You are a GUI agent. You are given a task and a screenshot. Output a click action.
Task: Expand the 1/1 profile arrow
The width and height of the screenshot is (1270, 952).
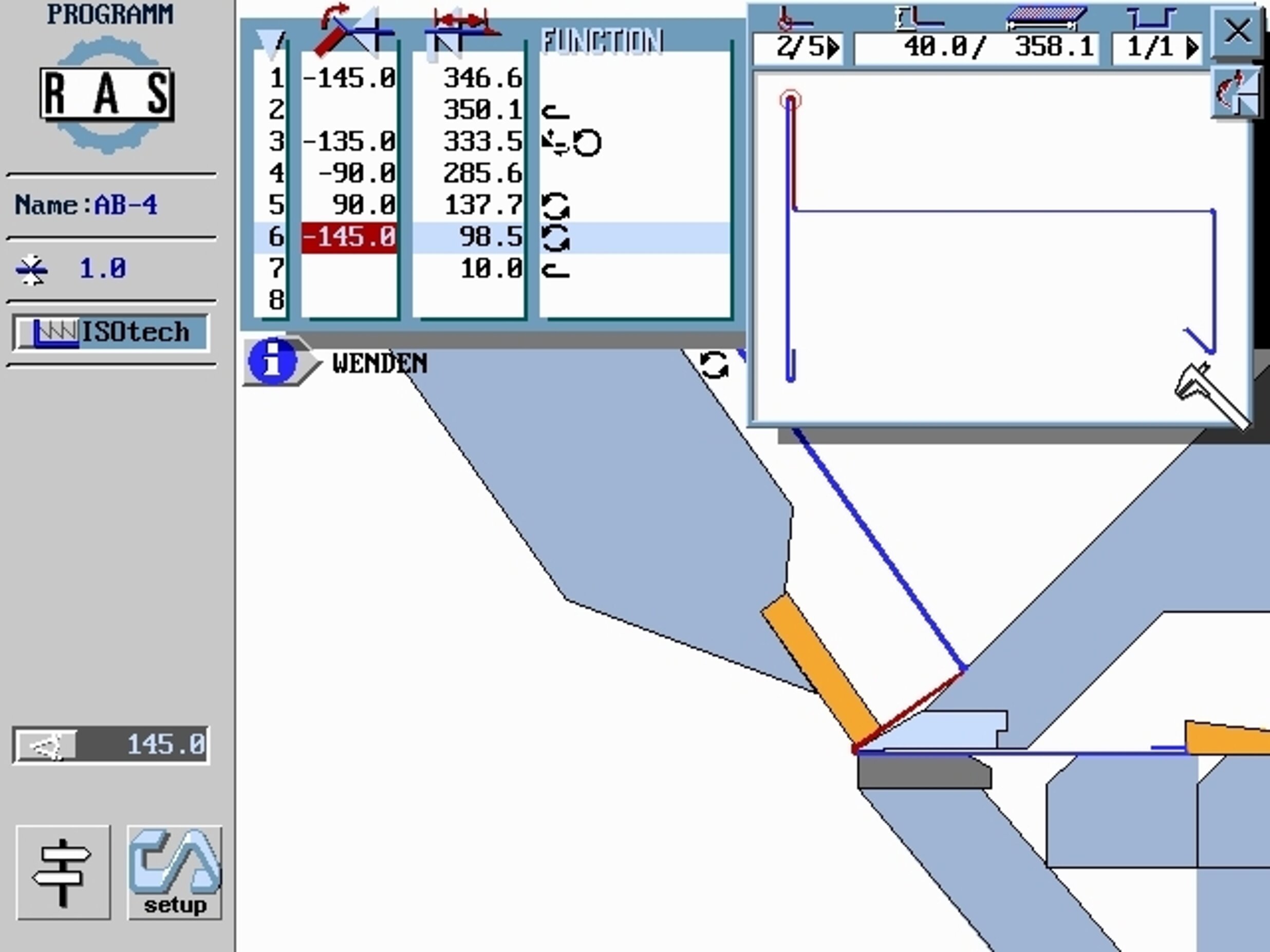1192,48
